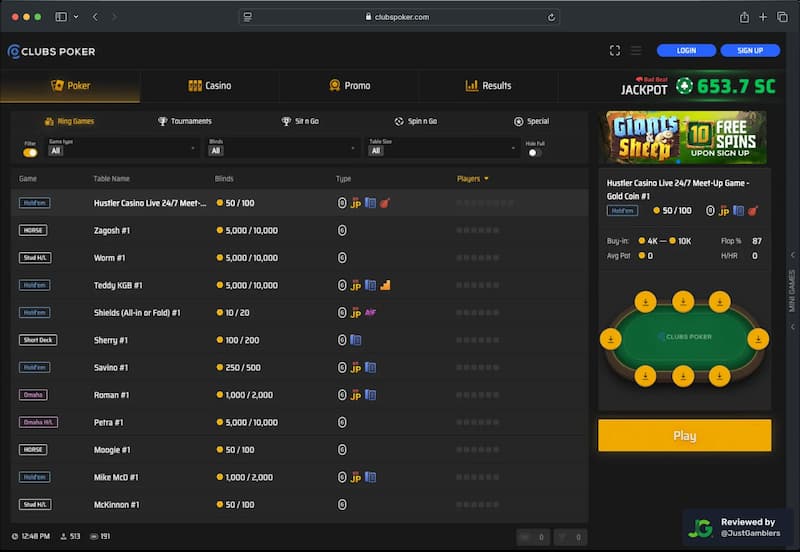The image size is (800, 552).
Task: Click the bar-chart icon in Teddy KGB row
Action: (385, 285)
